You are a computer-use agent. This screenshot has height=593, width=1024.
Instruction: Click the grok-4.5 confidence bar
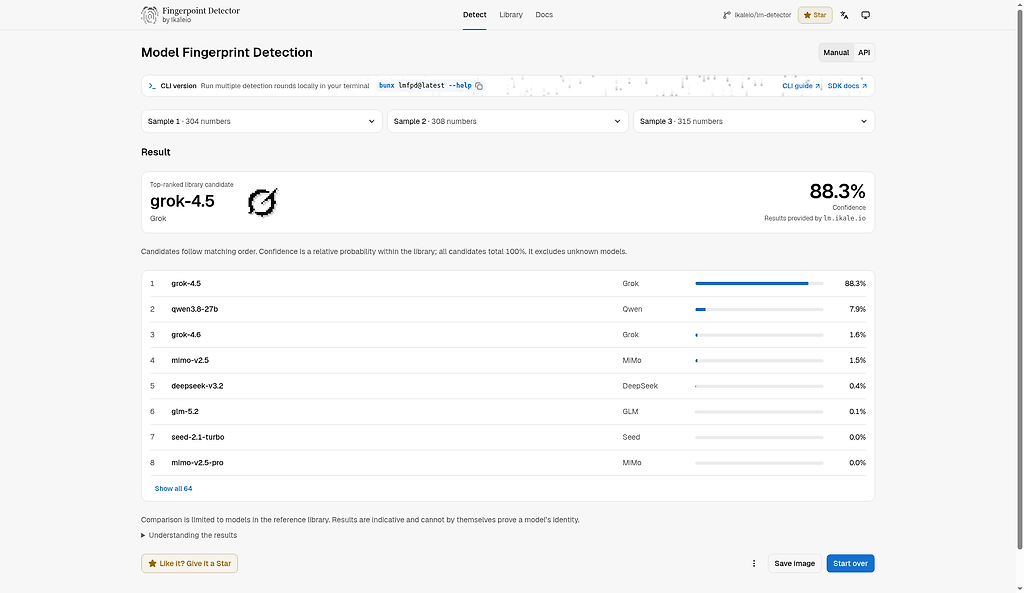(759, 283)
